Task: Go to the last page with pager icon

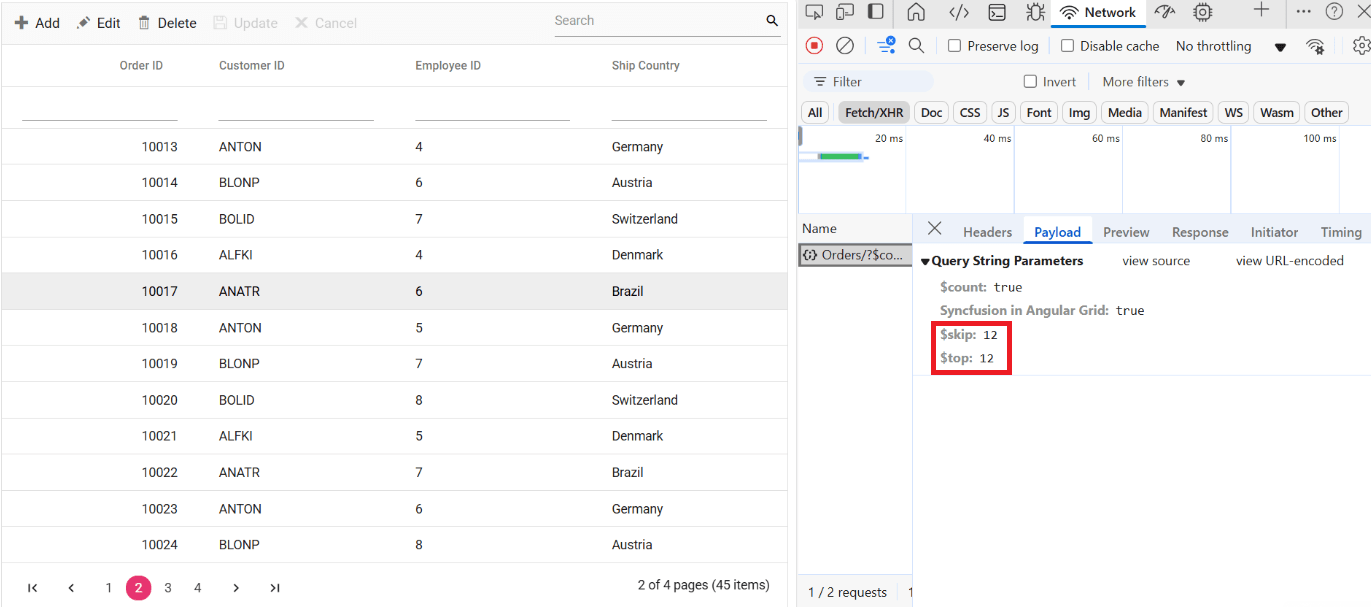Action: tap(275, 588)
